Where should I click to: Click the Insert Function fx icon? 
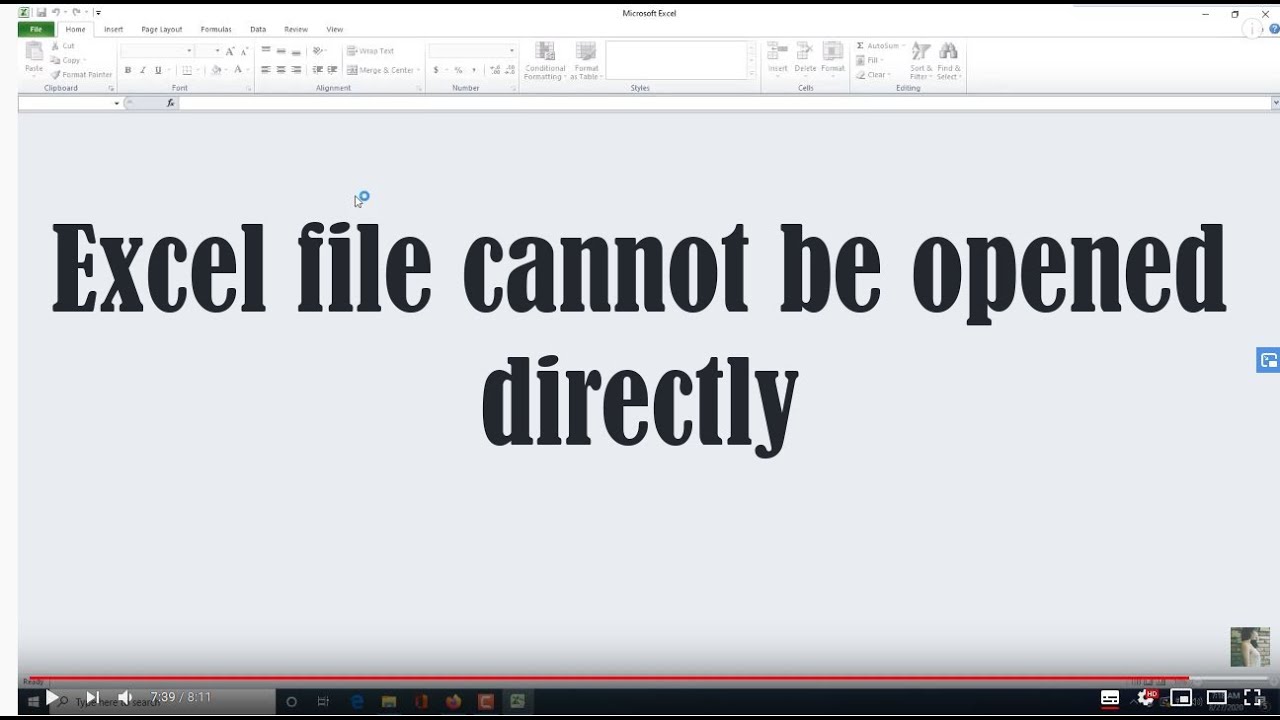point(170,103)
